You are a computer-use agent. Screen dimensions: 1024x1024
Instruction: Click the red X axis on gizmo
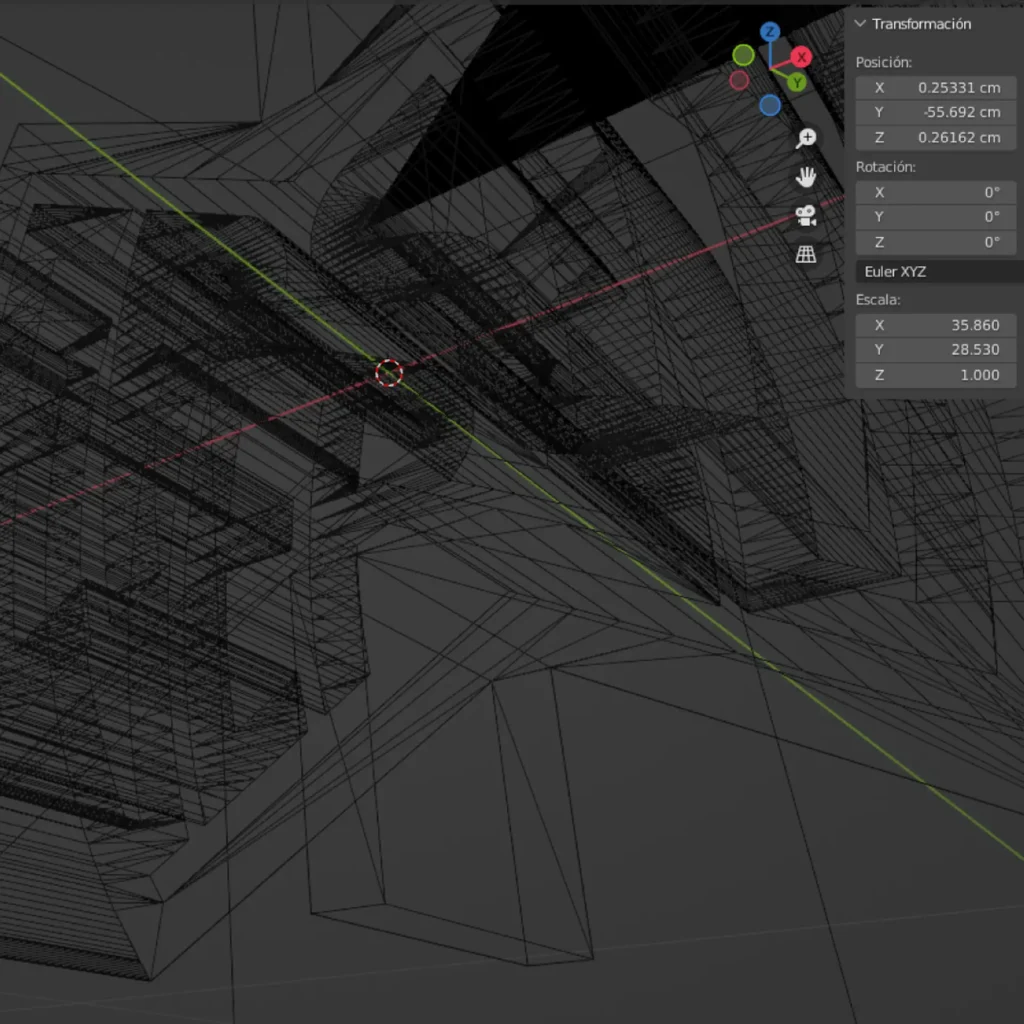click(x=801, y=57)
